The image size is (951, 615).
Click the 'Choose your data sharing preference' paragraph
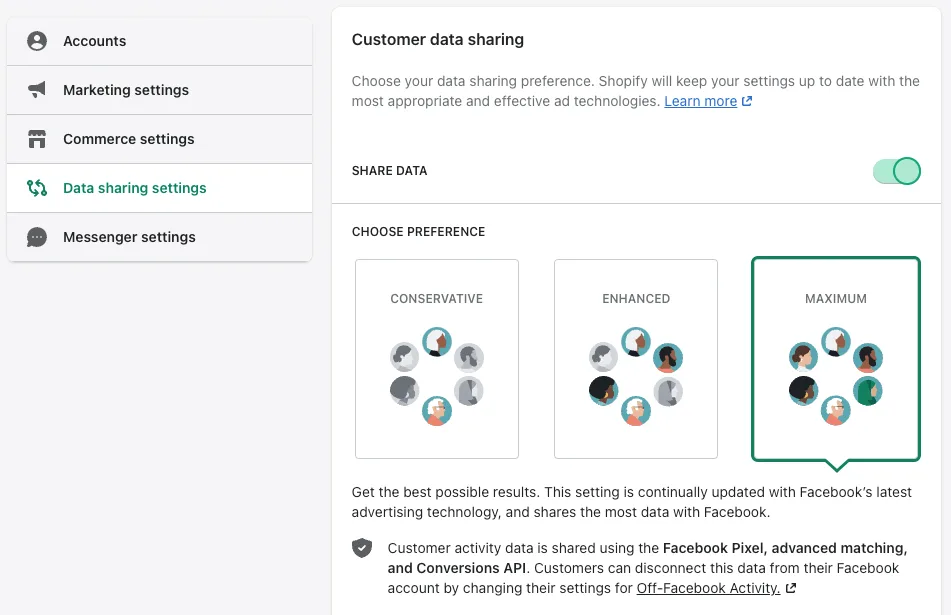(636, 91)
